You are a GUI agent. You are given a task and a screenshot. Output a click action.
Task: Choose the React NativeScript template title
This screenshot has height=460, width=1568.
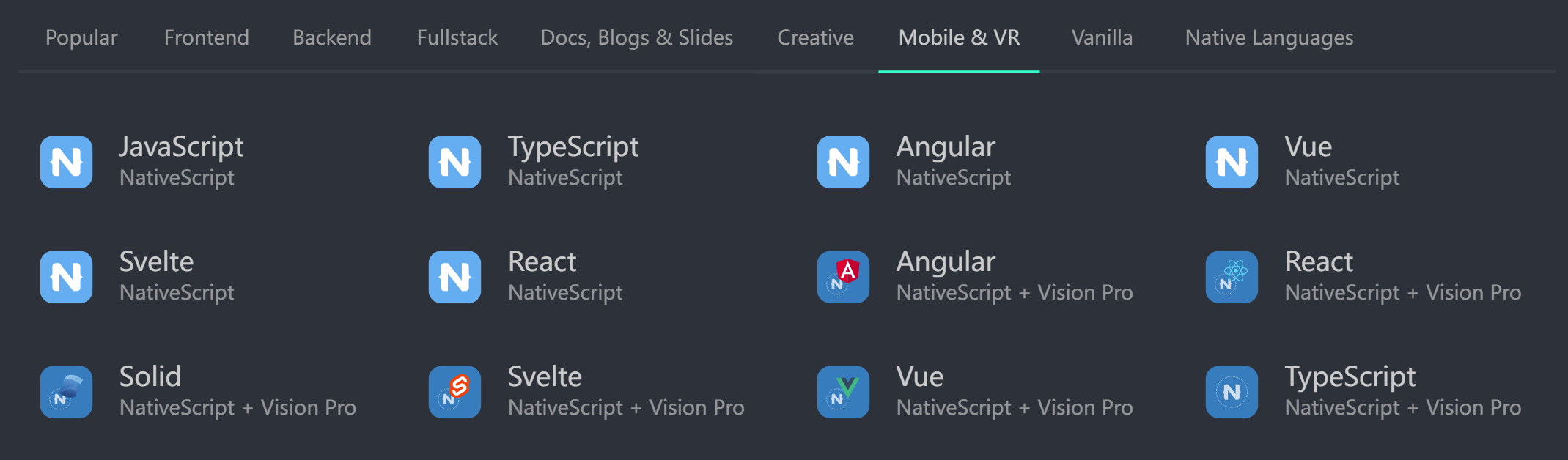coord(542,262)
